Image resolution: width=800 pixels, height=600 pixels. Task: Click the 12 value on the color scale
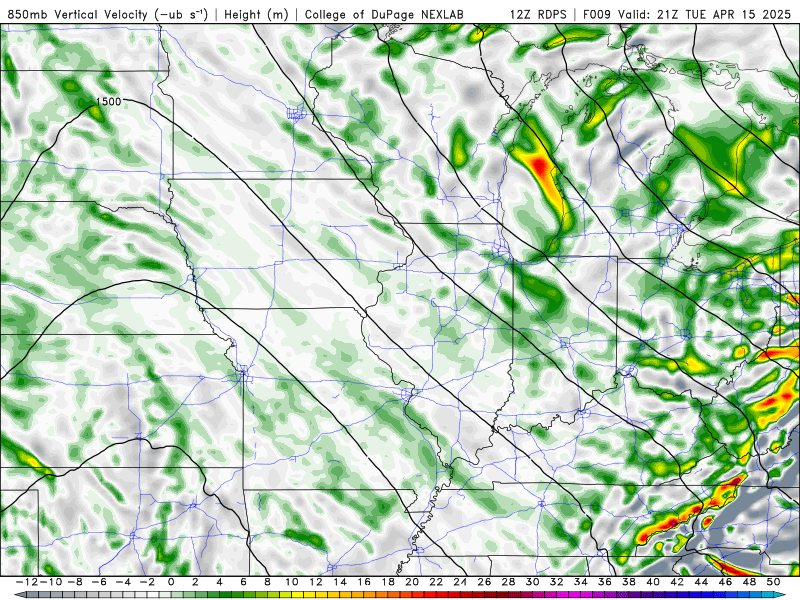tap(316, 582)
